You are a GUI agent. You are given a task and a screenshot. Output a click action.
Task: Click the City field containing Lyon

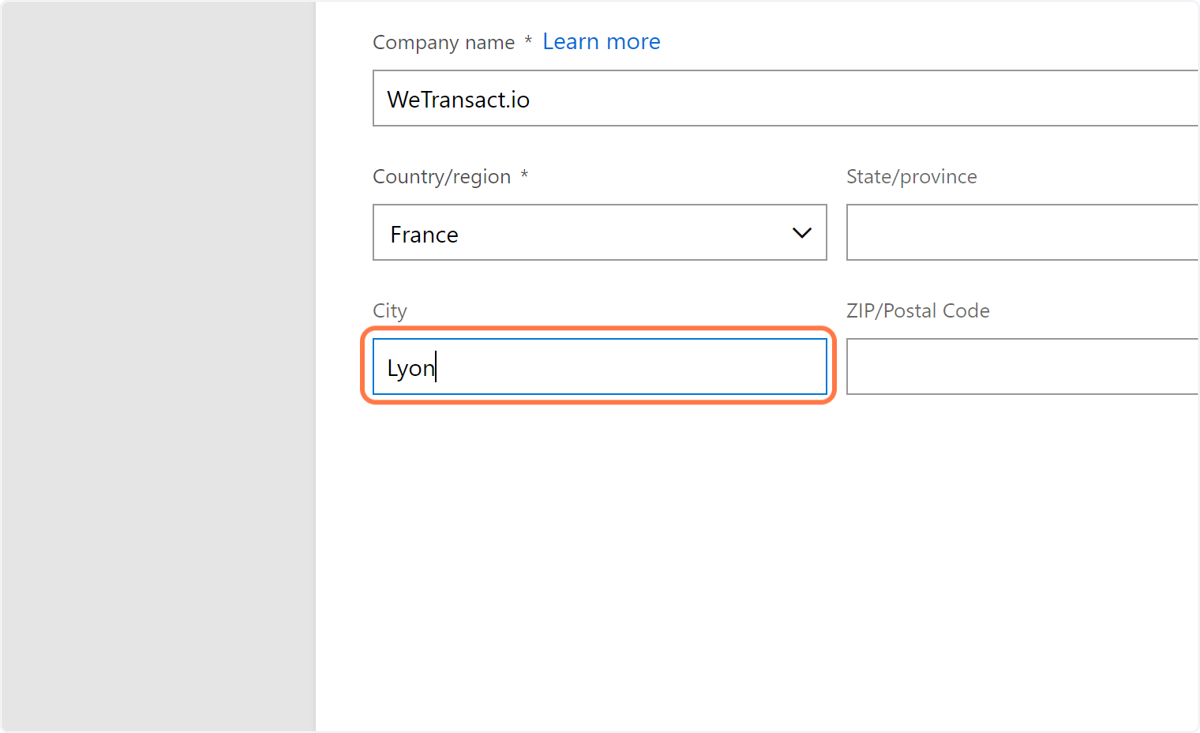(x=600, y=367)
